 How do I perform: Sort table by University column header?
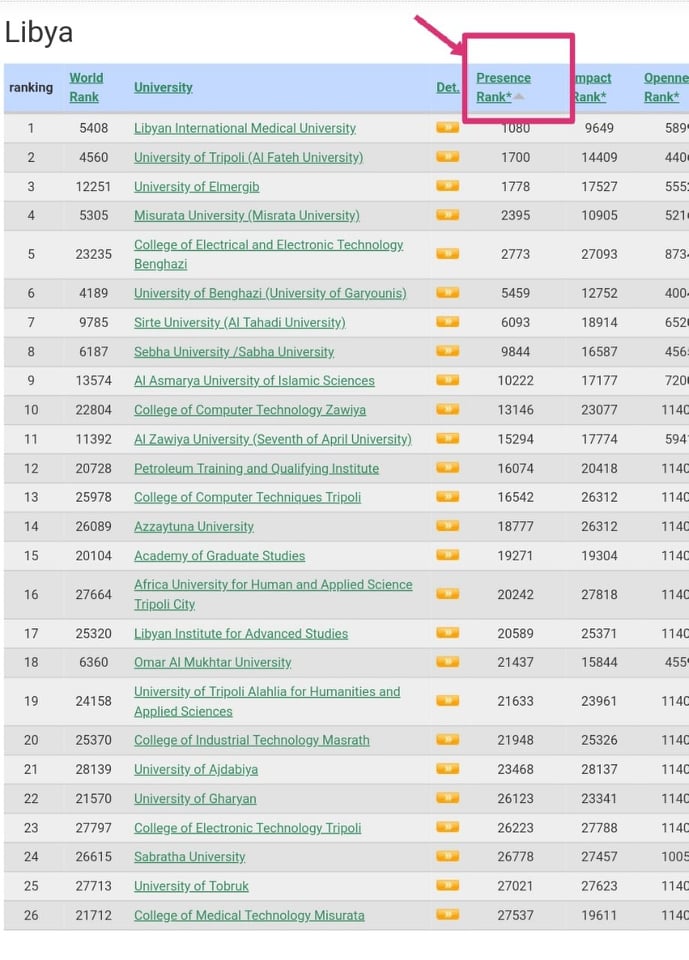(163, 88)
